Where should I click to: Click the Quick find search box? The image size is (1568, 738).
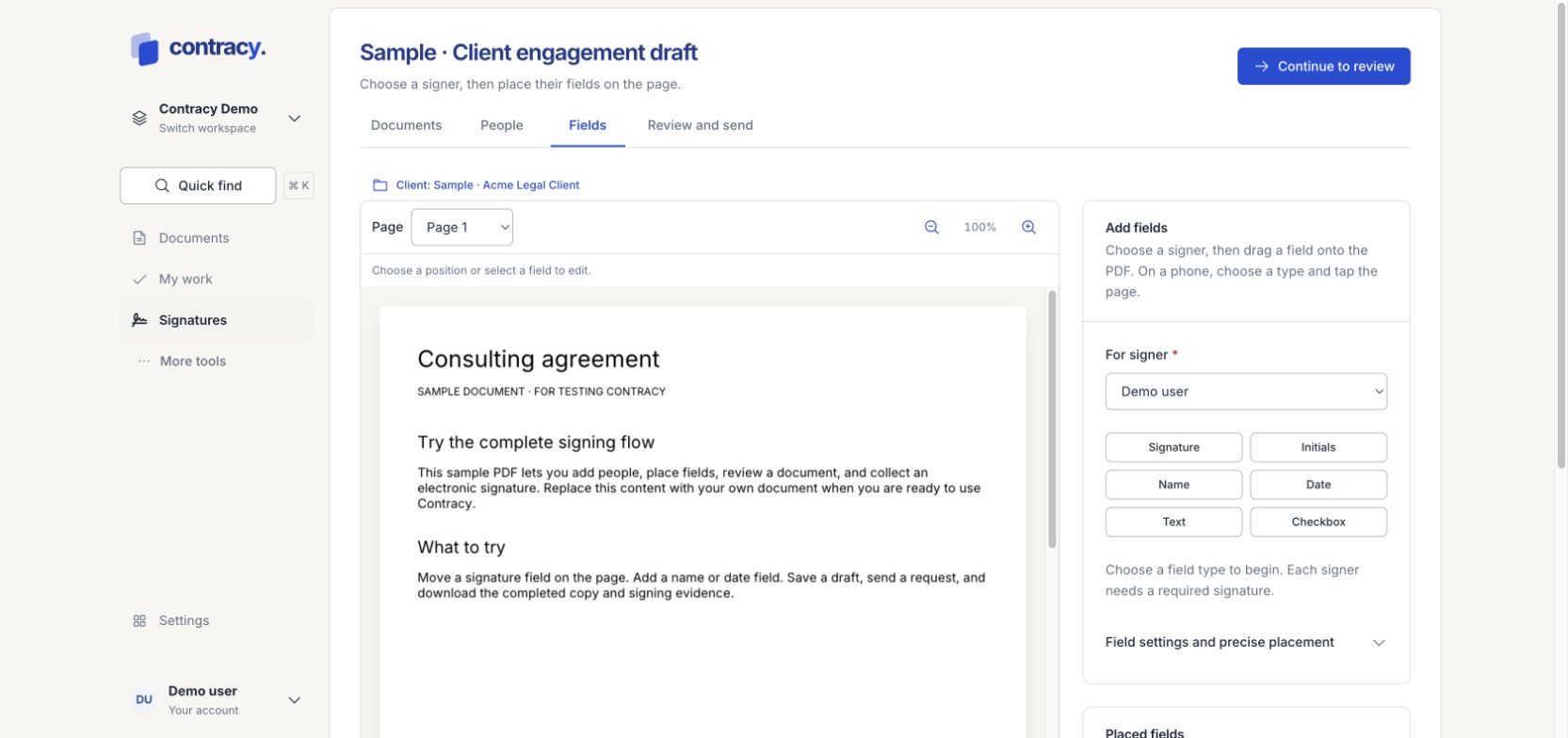tap(198, 185)
